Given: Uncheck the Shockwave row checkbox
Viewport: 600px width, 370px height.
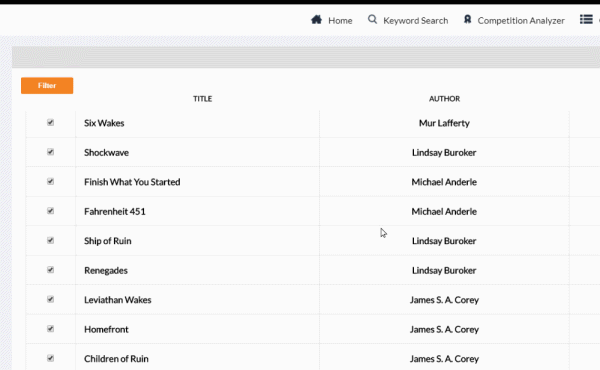Looking at the screenshot, I should pos(51,152).
